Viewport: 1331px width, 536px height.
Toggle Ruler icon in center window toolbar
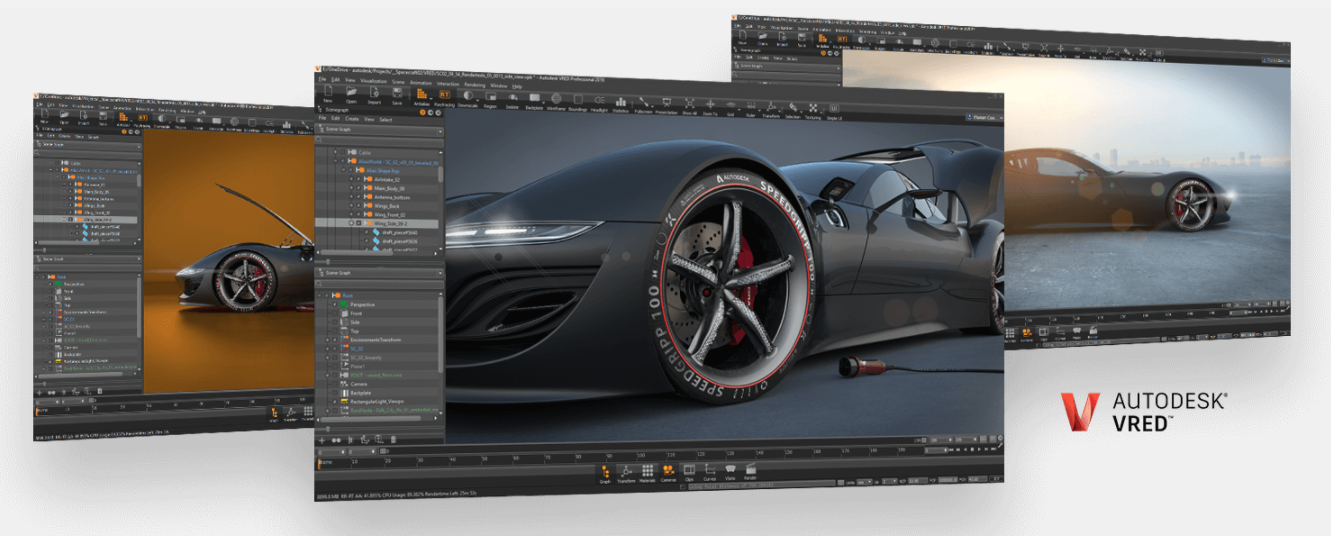coord(751,106)
